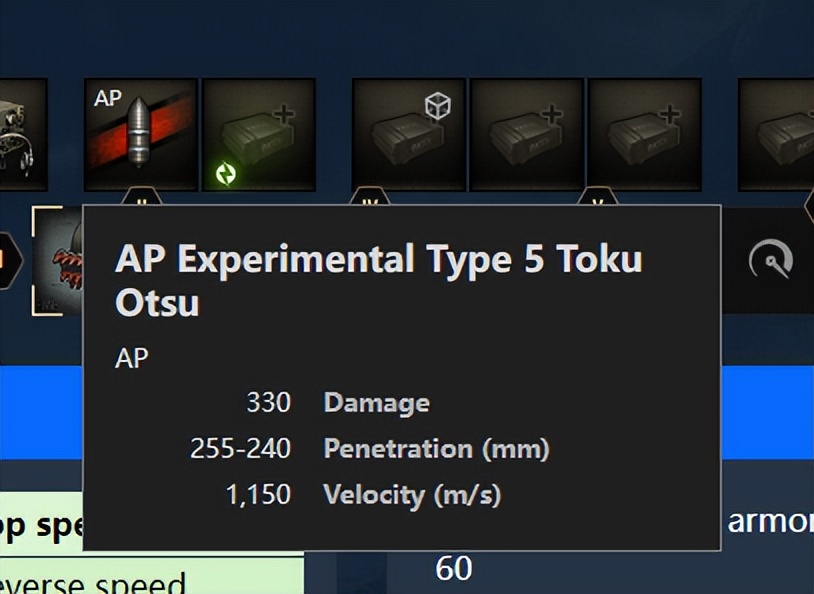Open the ammo crate slot with cube badge
This screenshot has width=814, height=594.
point(409,135)
